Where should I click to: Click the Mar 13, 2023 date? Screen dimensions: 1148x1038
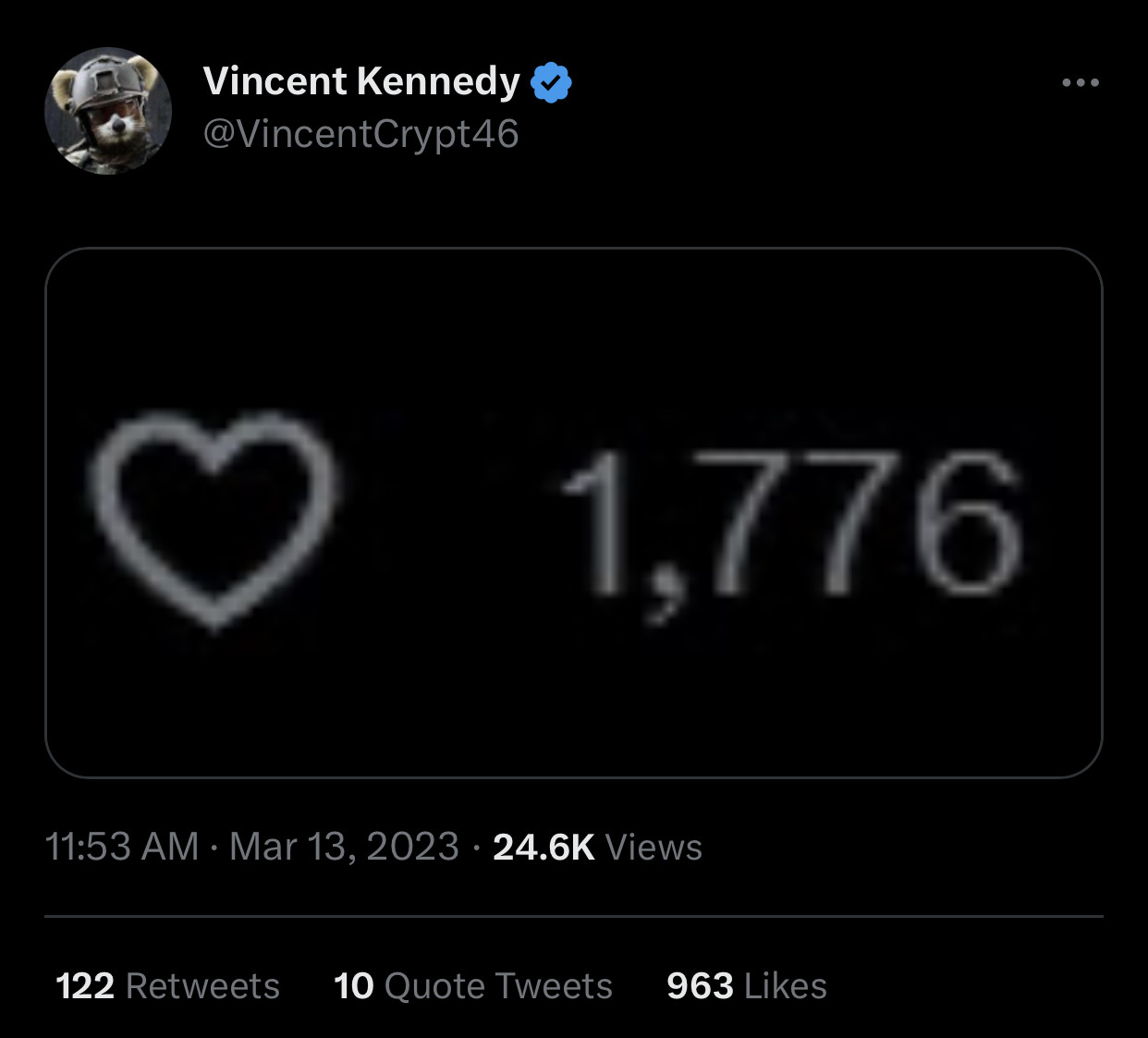344,847
